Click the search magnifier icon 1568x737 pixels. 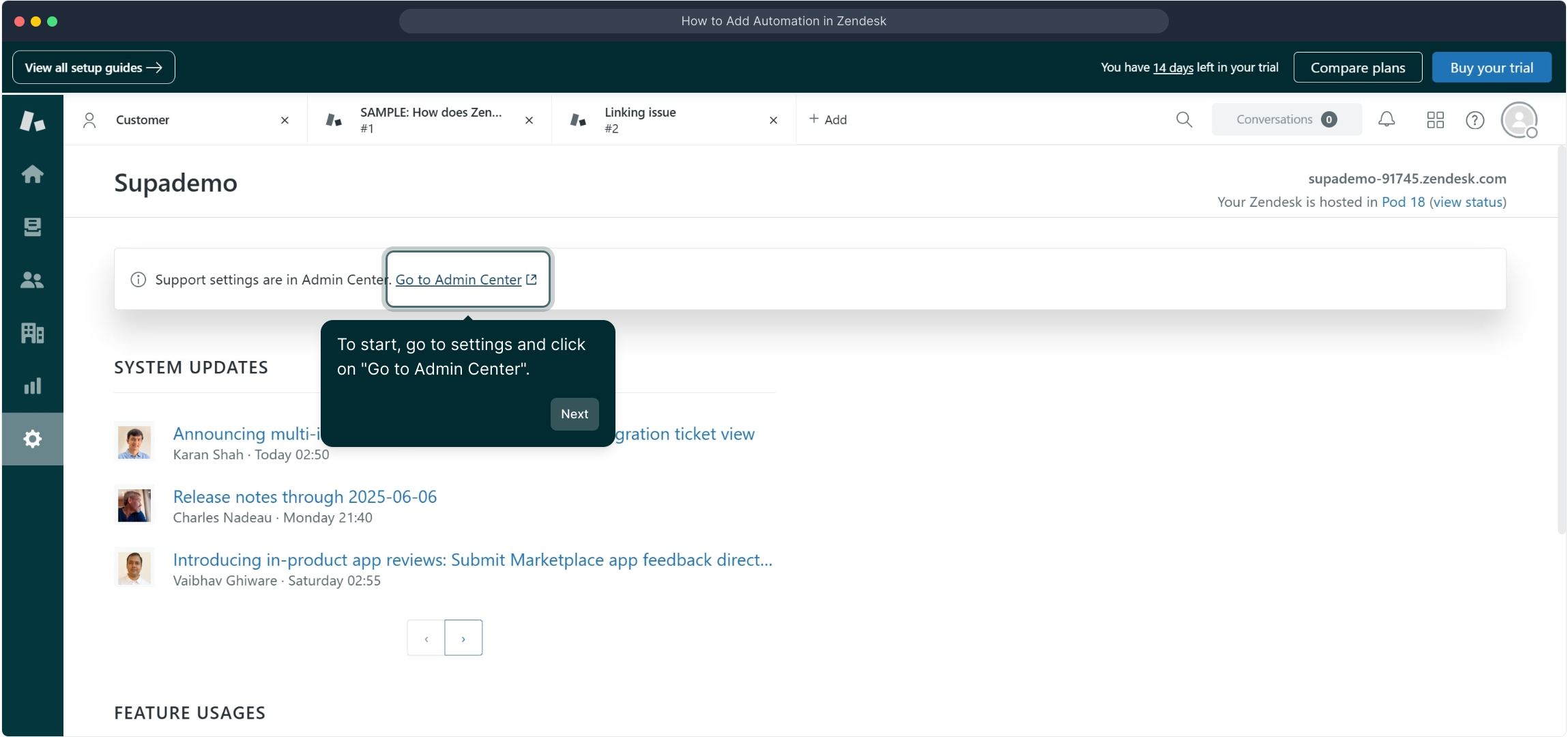(x=1184, y=119)
